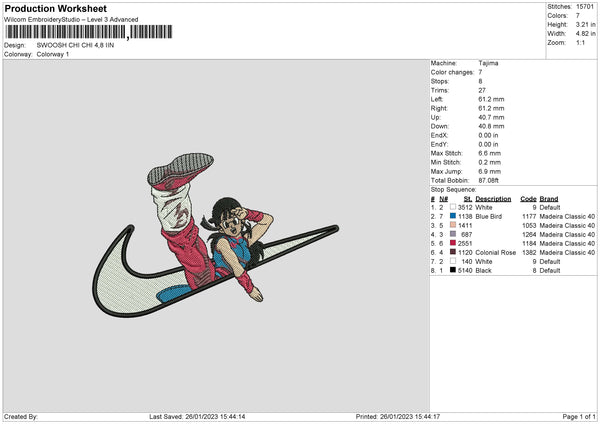Select the Max Jump value 6.9 mm
The width and height of the screenshot is (600, 424).
click(489, 171)
